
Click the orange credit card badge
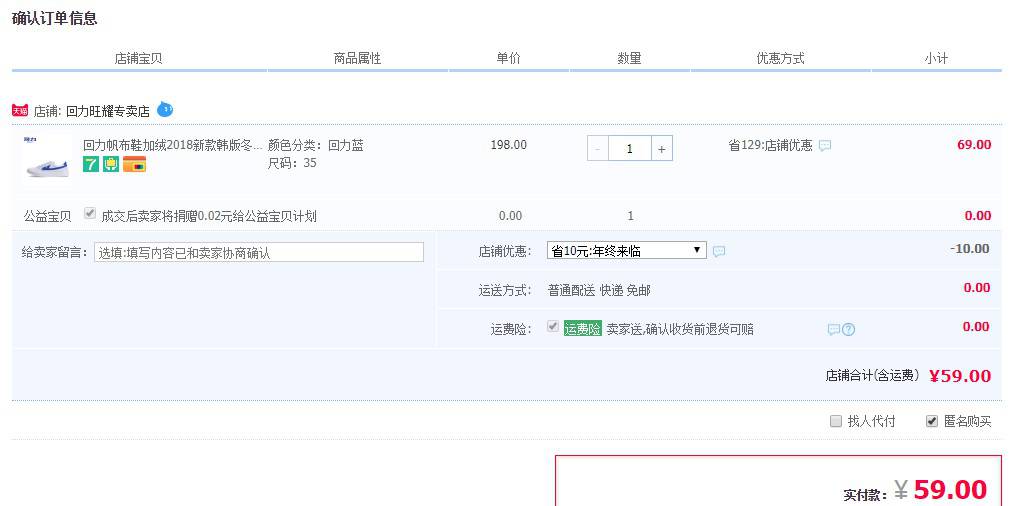coord(134,165)
